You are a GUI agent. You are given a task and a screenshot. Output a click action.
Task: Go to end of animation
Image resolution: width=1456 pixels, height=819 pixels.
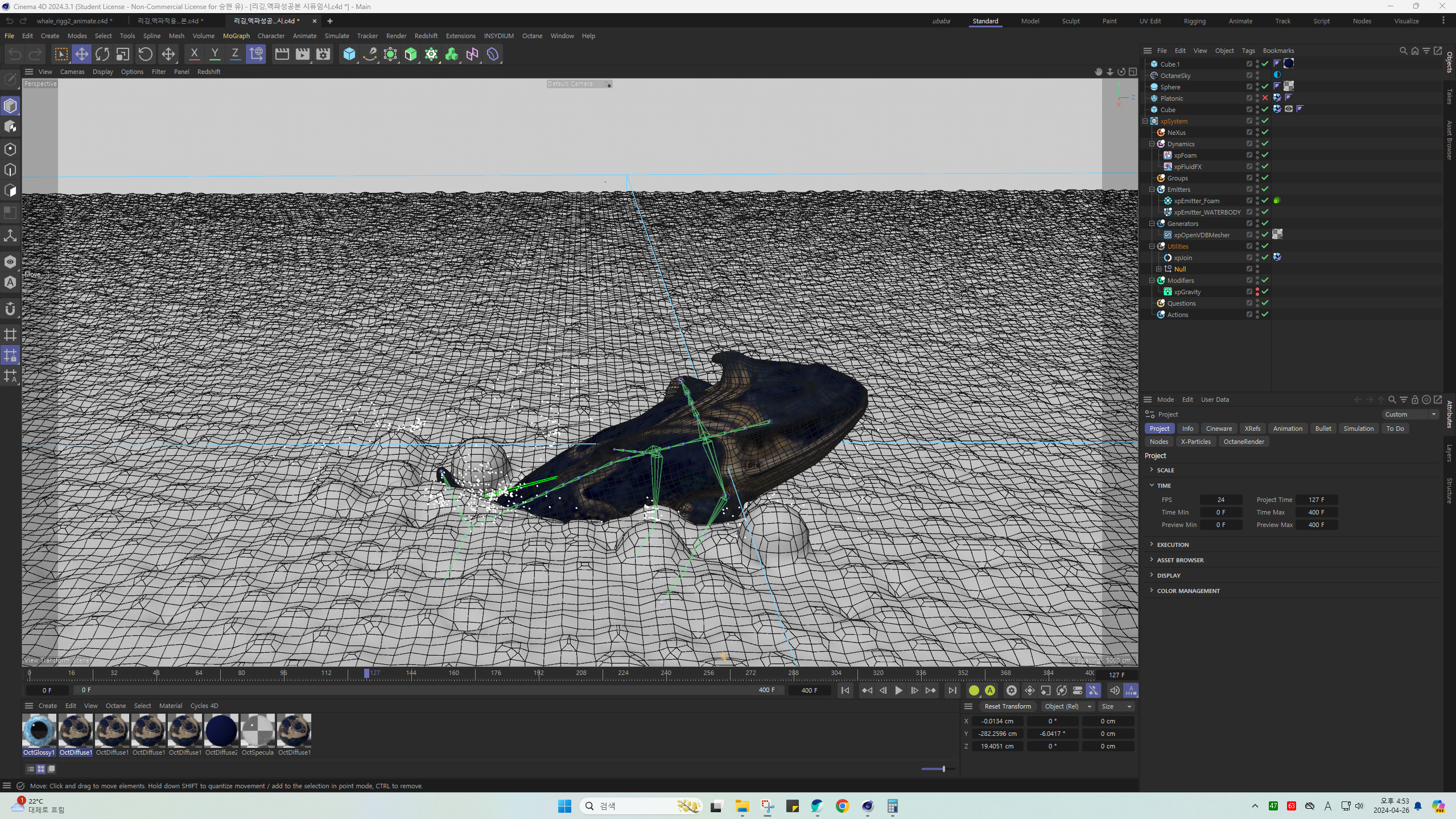[x=952, y=690]
